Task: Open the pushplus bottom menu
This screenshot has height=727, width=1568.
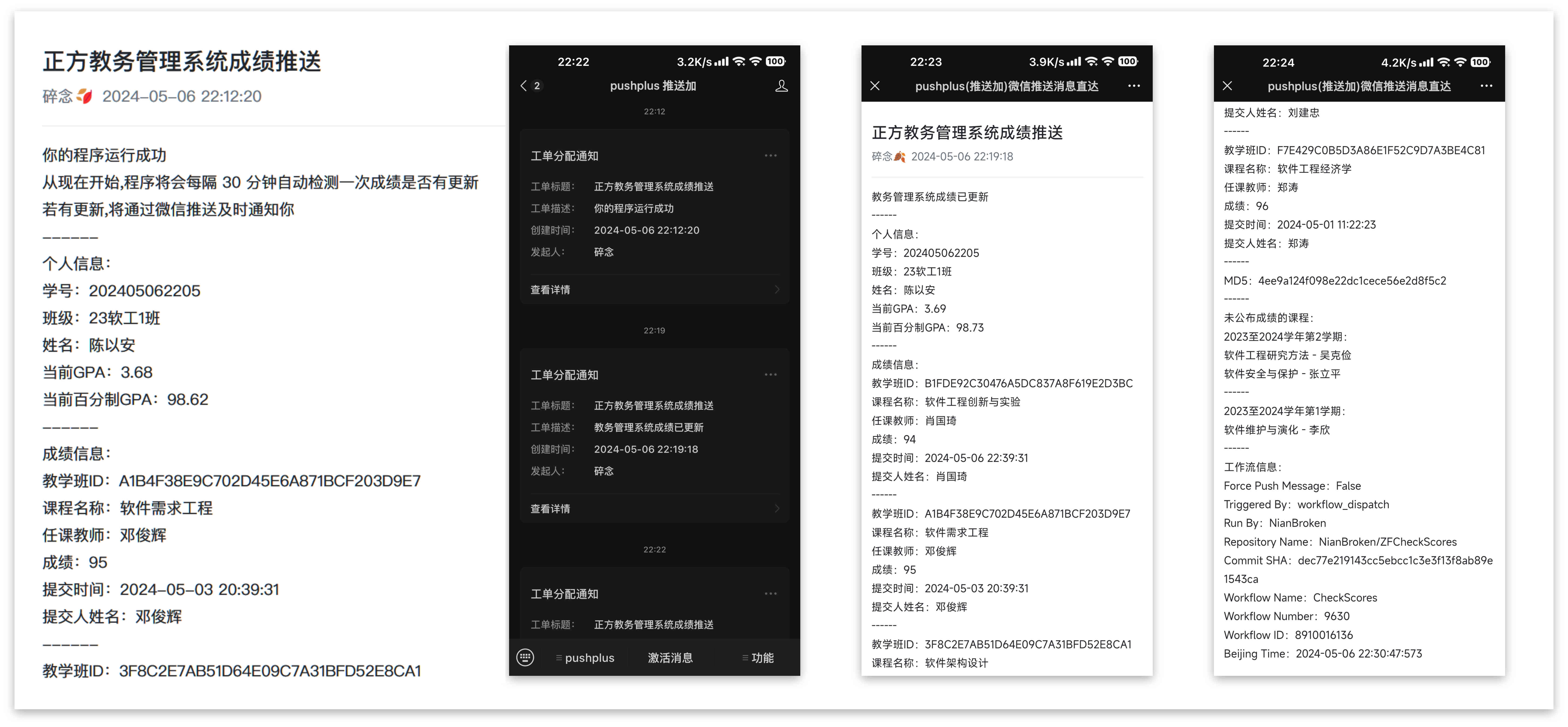Action: pos(585,658)
